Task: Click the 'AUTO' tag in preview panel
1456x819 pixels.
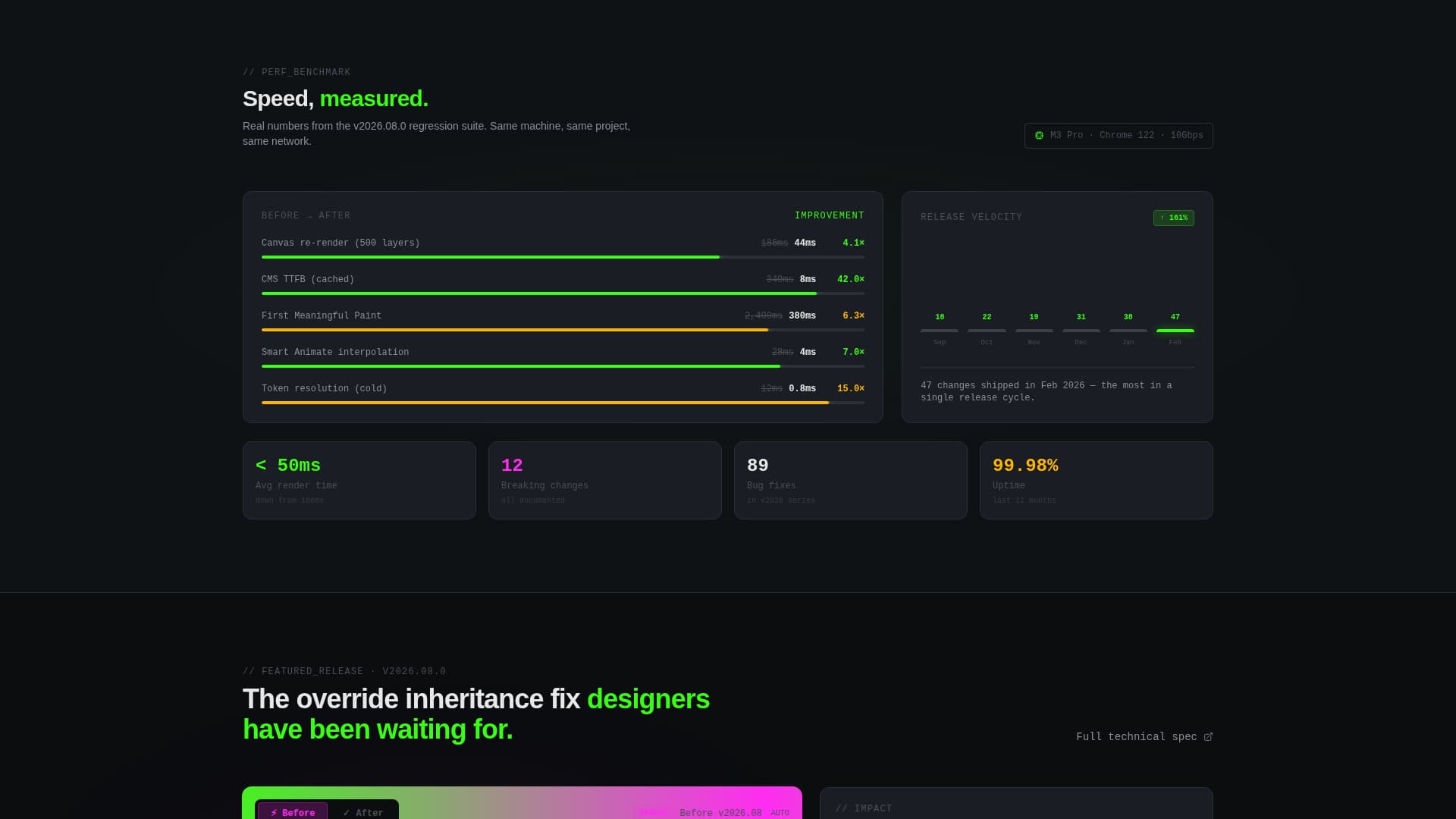Action: (x=780, y=814)
